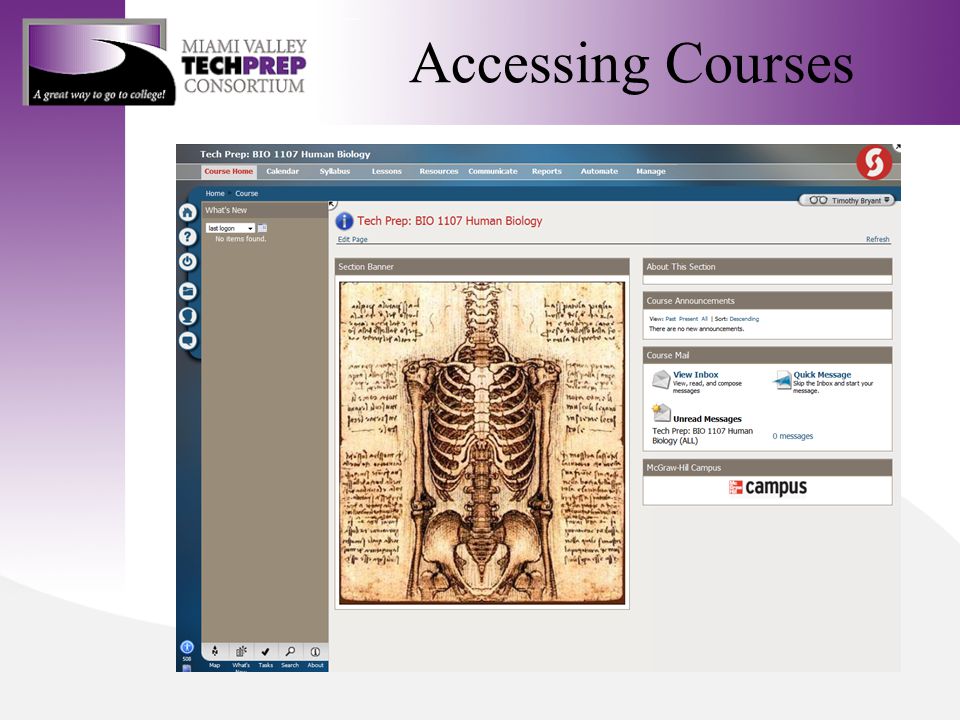This screenshot has width=960, height=720.
Task: Click the Unread Messages envelope icon
Action: coord(661,413)
